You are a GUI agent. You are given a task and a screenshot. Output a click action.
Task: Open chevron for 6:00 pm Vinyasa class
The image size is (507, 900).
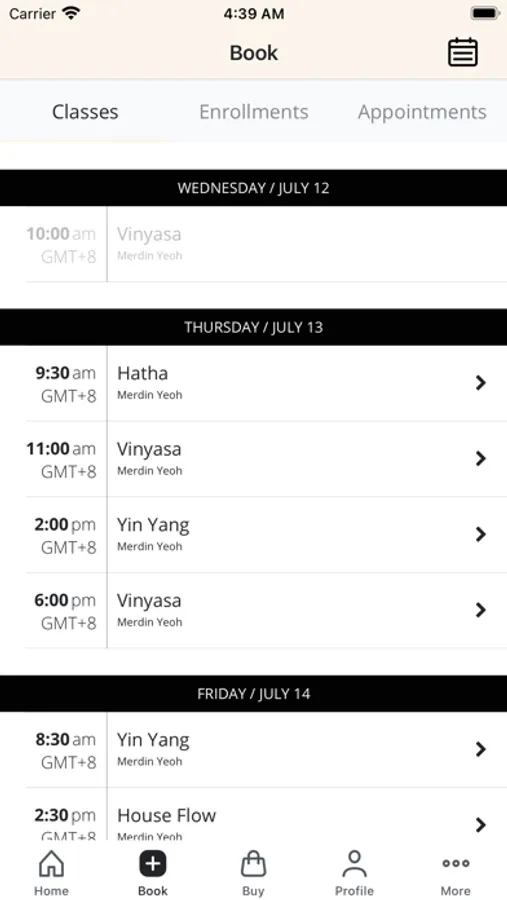coord(481,610)
